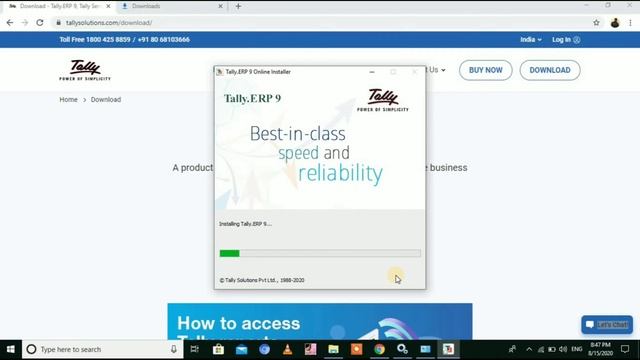This screenshot has width=640, height=360.
Task: Click the green installation progress bar
Action: click(320, 253)
